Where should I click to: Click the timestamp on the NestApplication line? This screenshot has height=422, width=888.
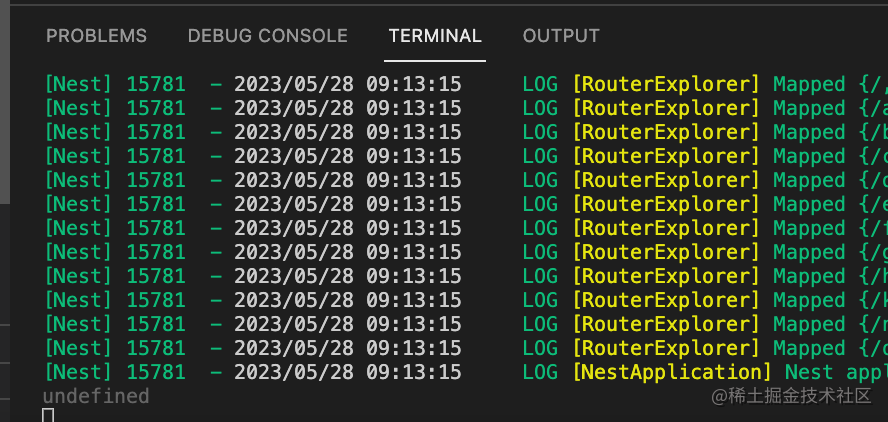tap(347, 372)
